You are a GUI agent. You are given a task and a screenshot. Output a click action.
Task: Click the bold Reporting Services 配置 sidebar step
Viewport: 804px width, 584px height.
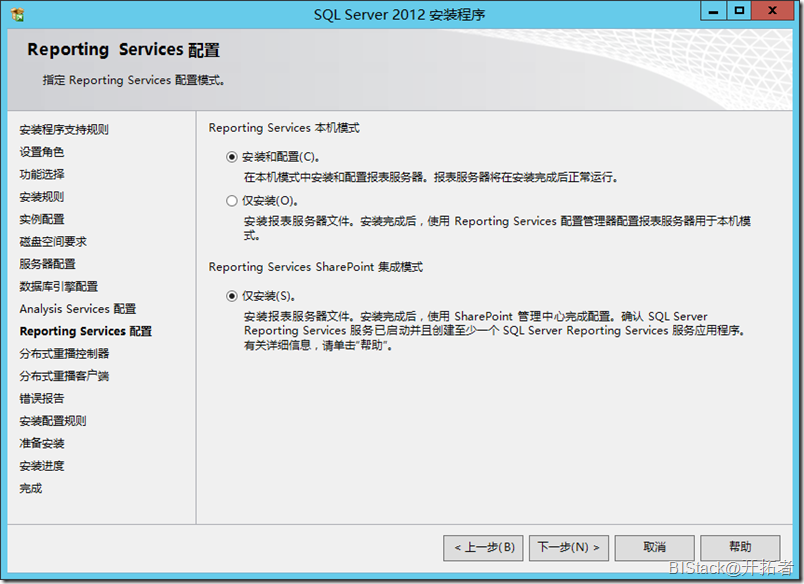(x=86, y=331)
